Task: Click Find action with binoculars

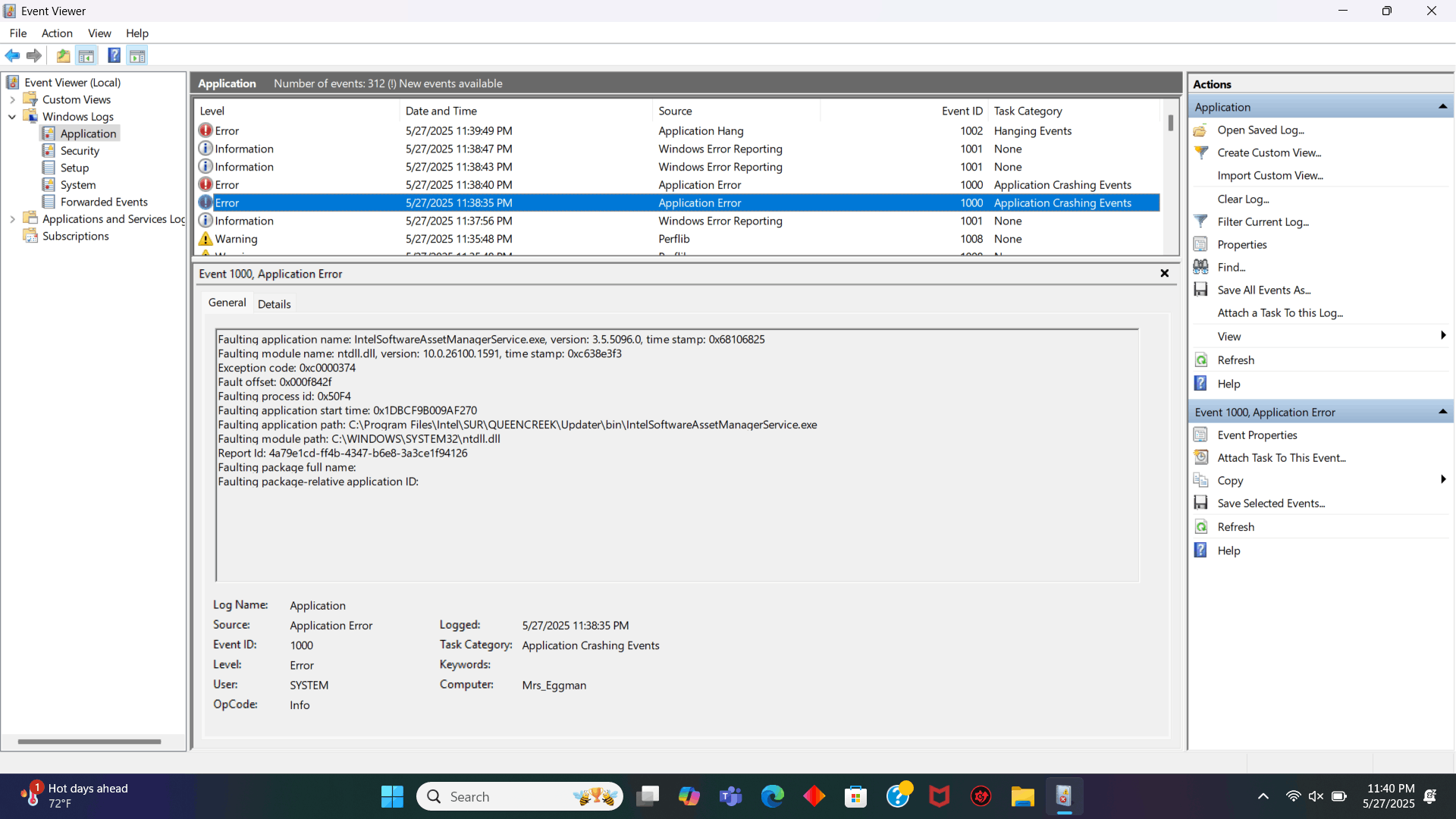Action: 1231,267
